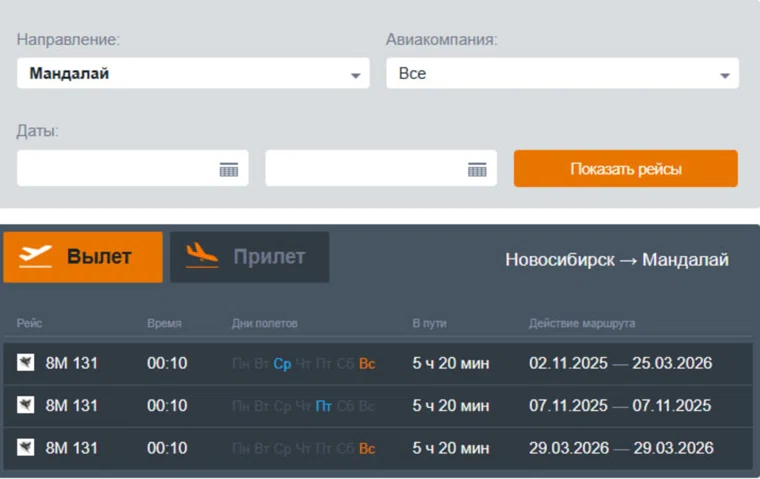This screenshot has height=479, width=760.
Task: Click the departing plane icon on Вылет
Action: (x=35, y=257)
